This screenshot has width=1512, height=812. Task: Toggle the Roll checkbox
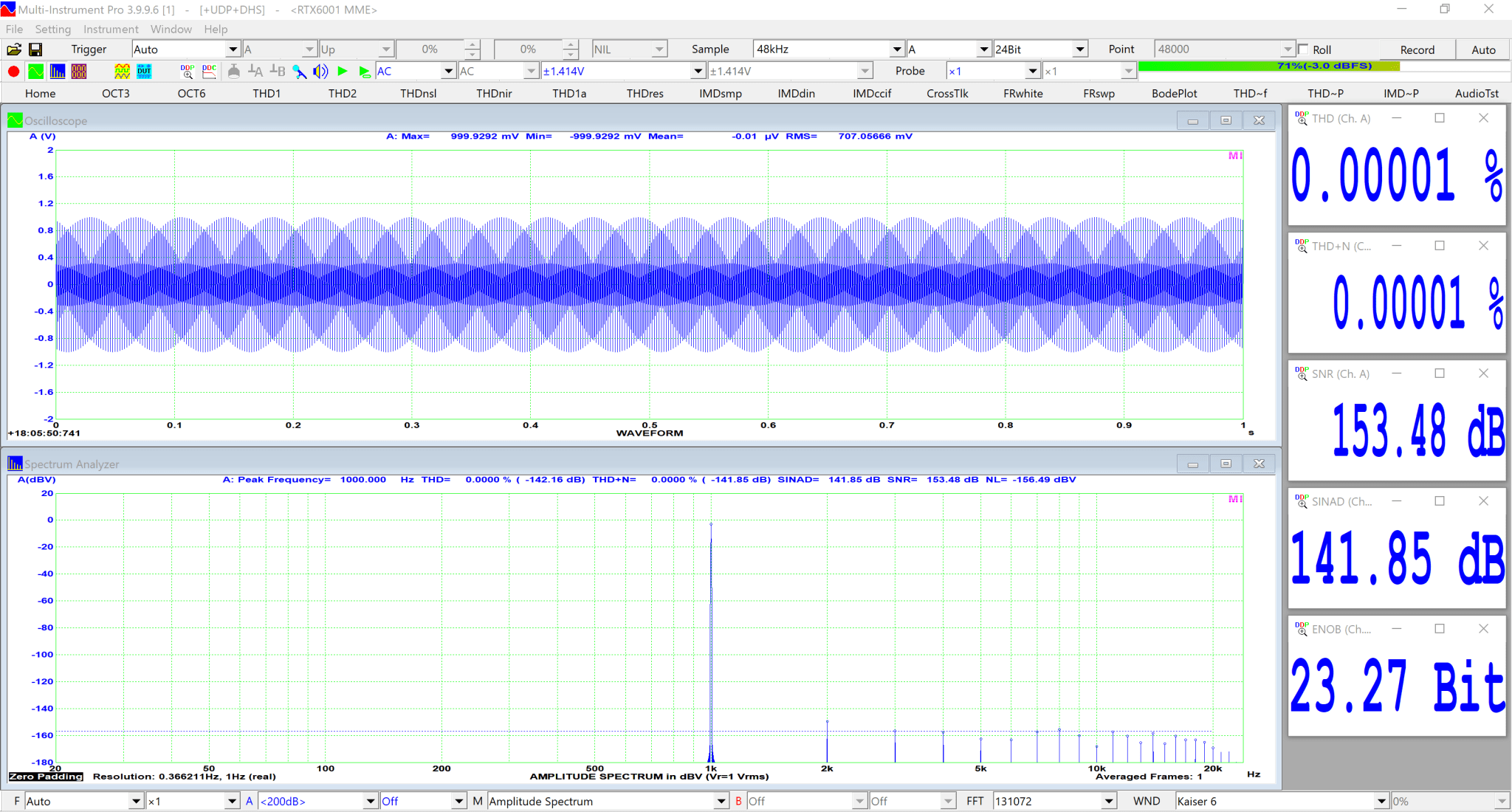coord(1303,49)
